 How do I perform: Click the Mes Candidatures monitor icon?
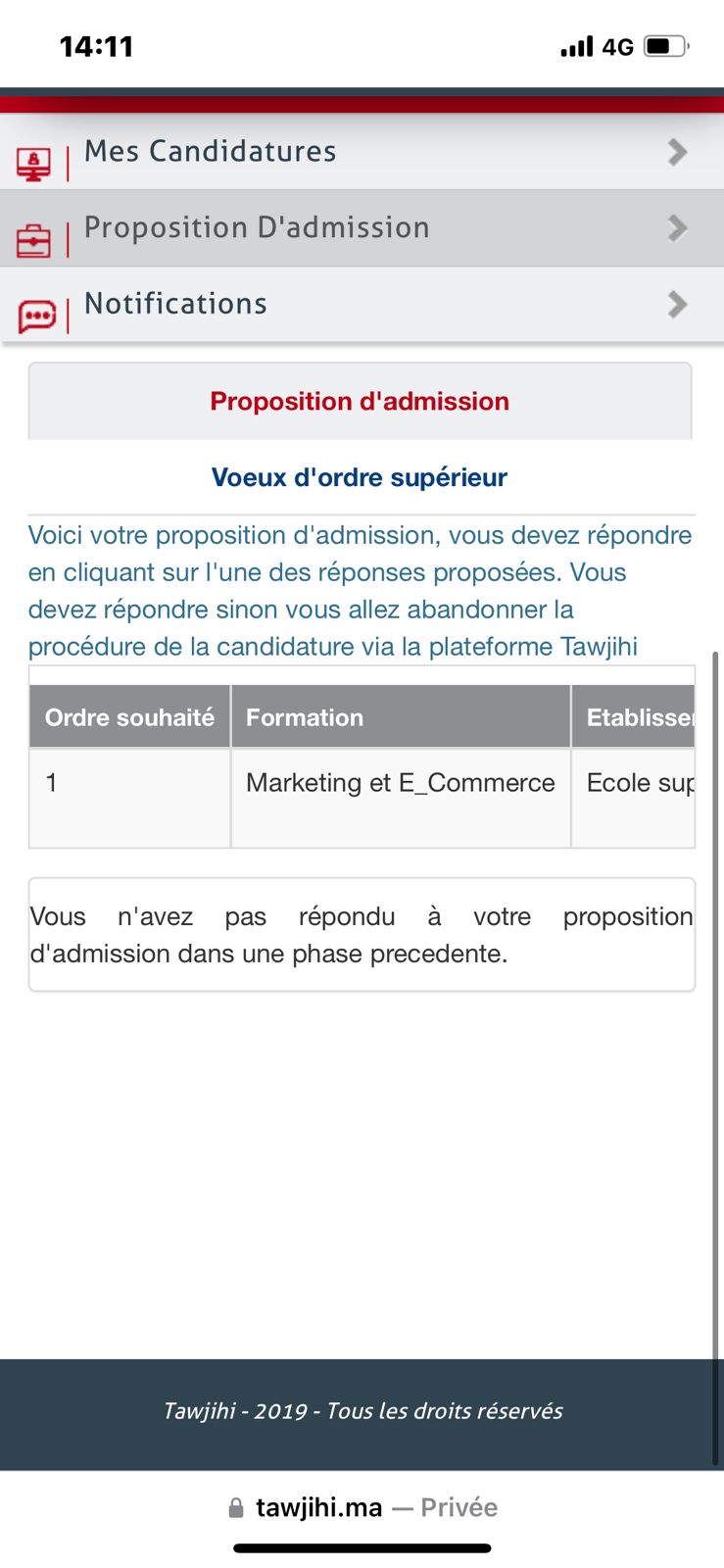34,164
